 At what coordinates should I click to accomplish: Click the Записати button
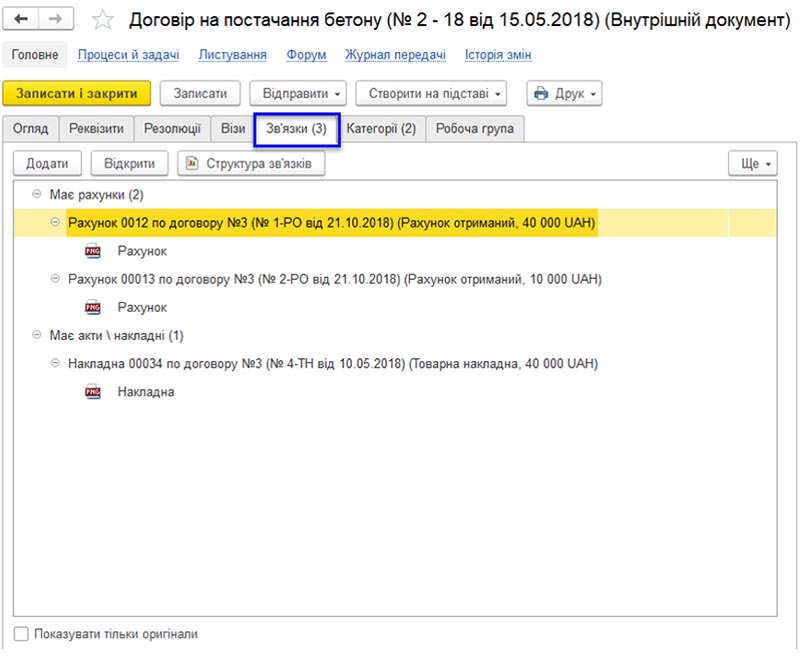click(x=200, y=93)
